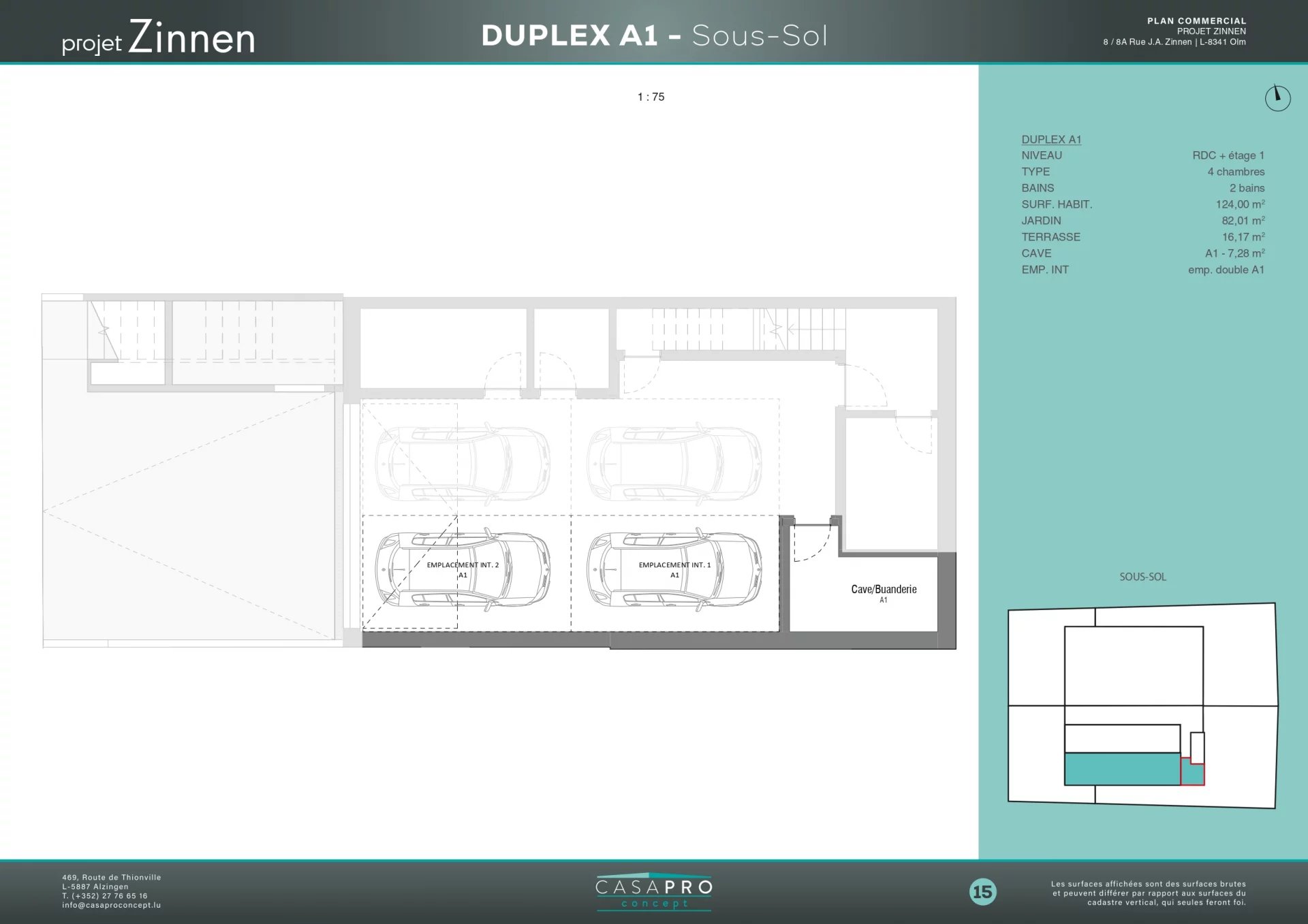Click the 1 : 75 scale label

[x=651, y=97]
